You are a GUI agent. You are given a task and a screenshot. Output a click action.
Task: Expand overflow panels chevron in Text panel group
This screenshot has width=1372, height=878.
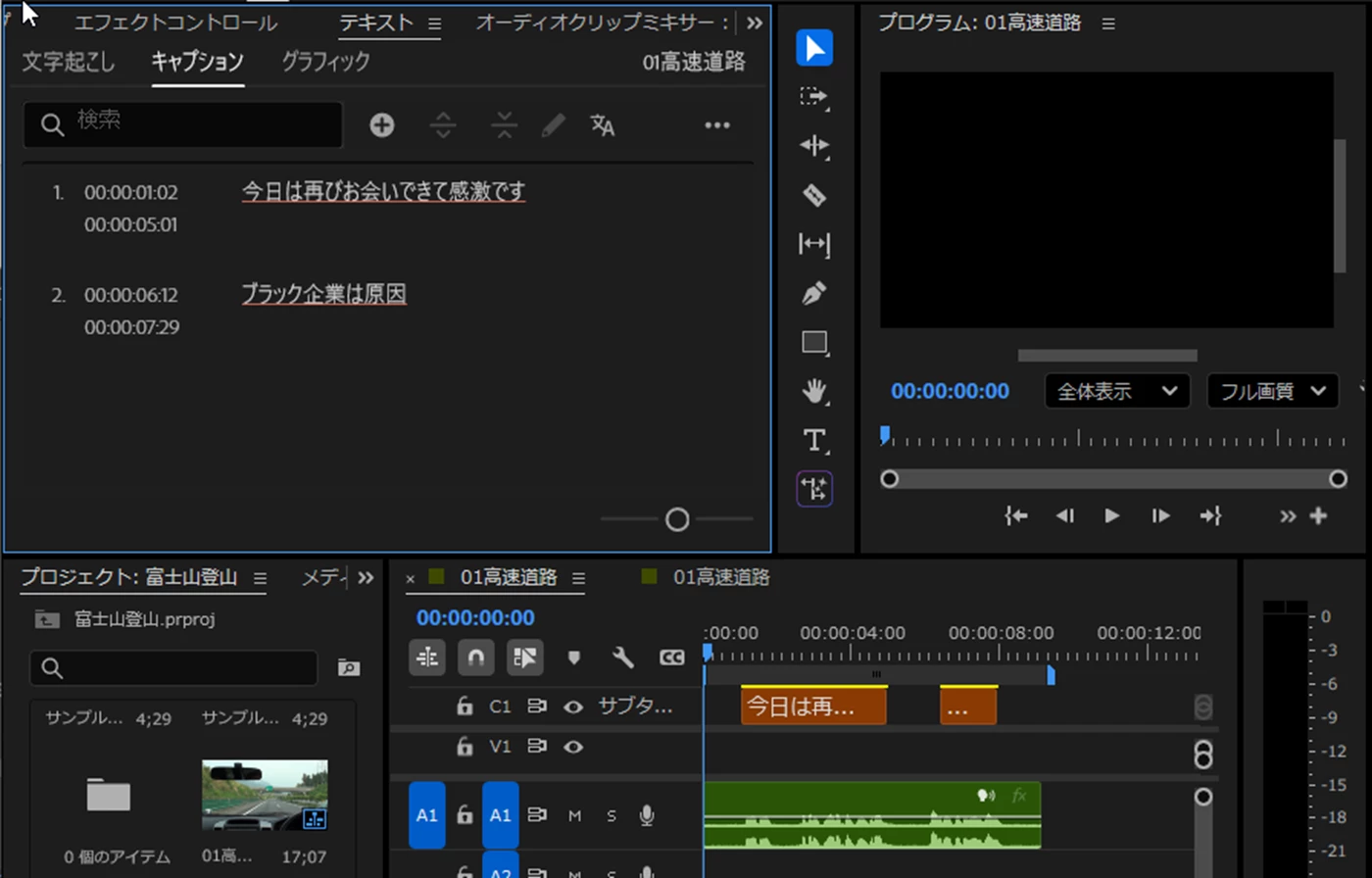tap(754, 24)
